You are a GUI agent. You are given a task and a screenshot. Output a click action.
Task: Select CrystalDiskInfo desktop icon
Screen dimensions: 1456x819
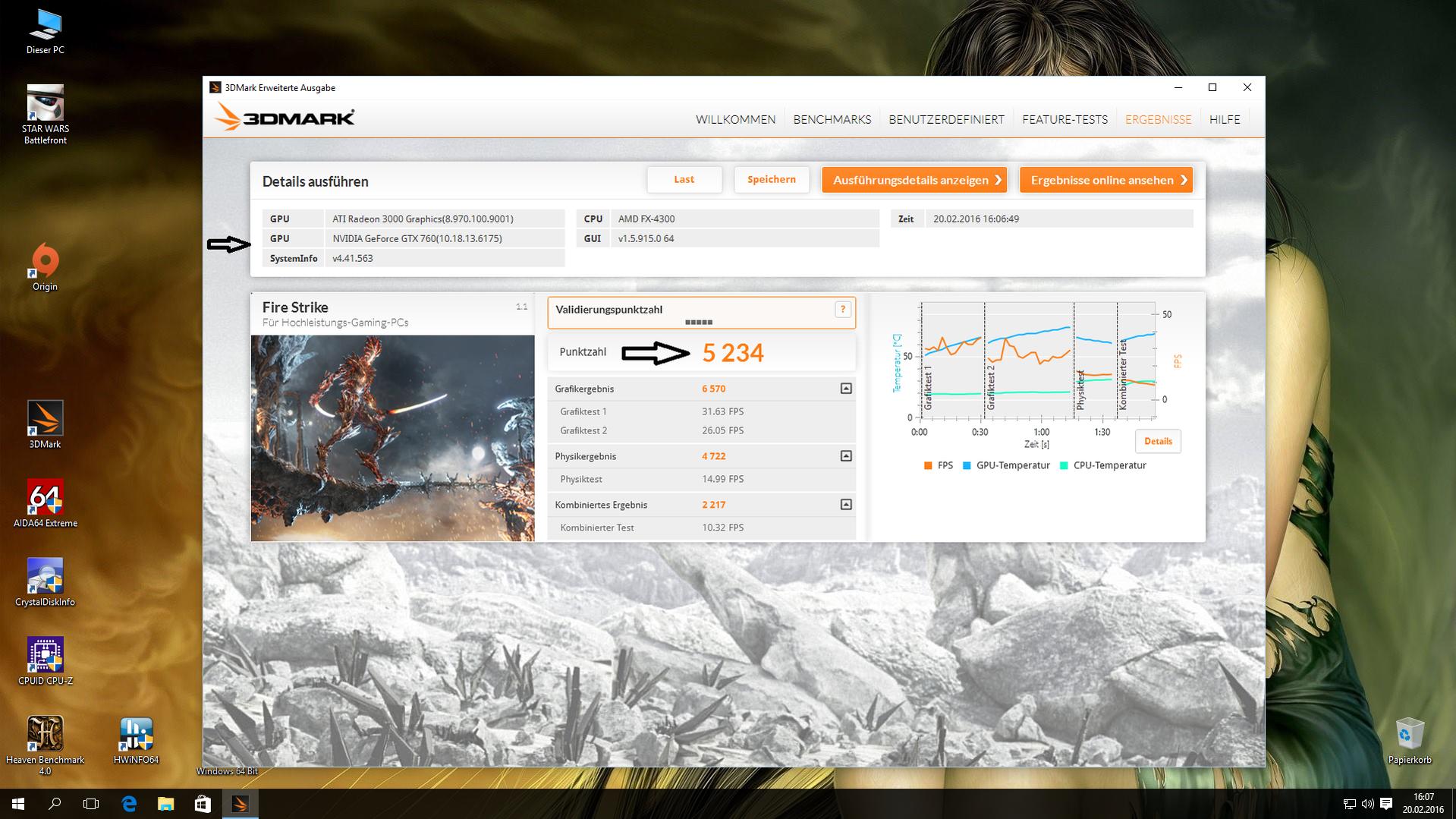(x=46, y=582)
